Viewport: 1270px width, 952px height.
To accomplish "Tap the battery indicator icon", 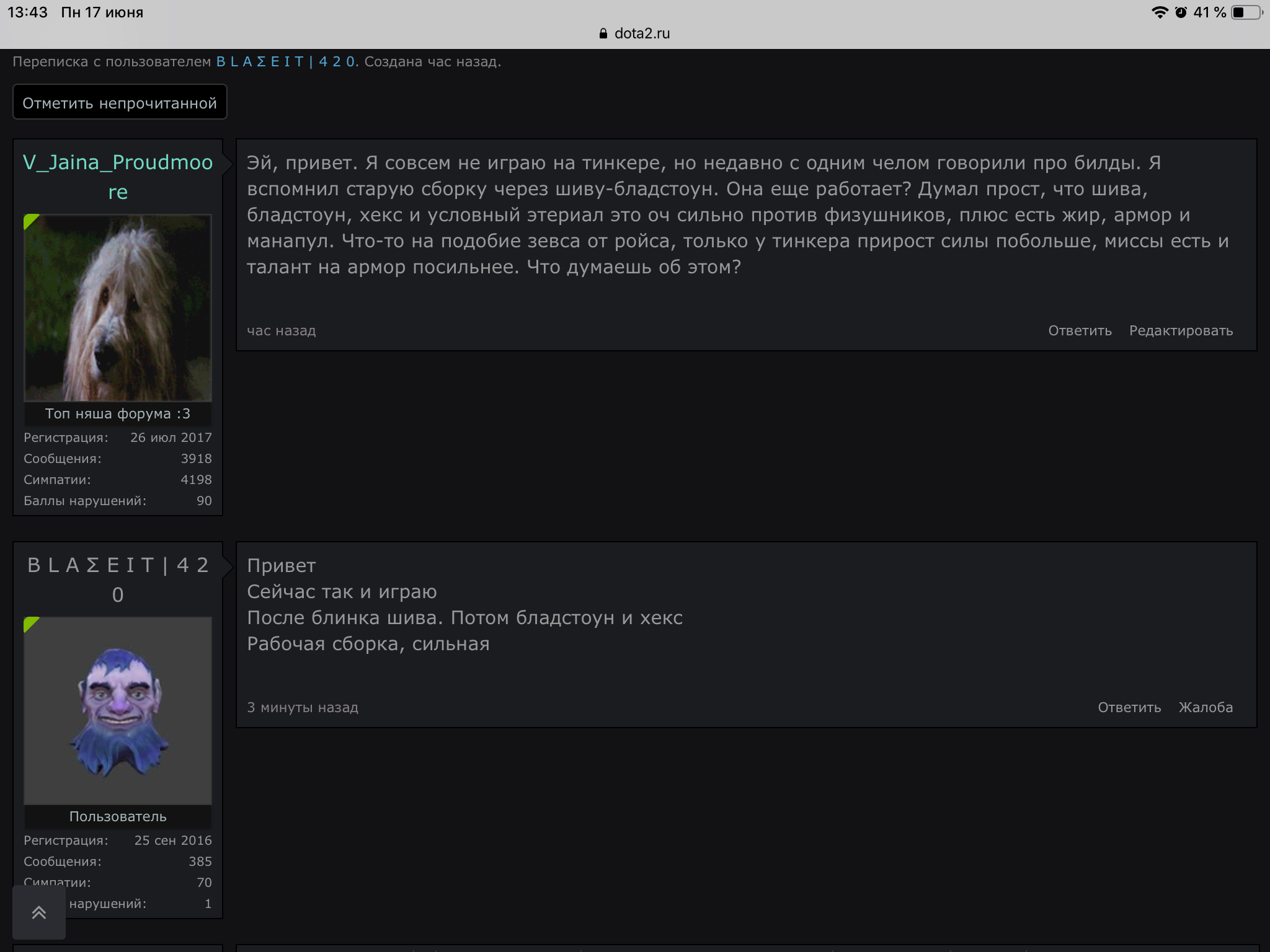I will click(x=1246, y=12).
